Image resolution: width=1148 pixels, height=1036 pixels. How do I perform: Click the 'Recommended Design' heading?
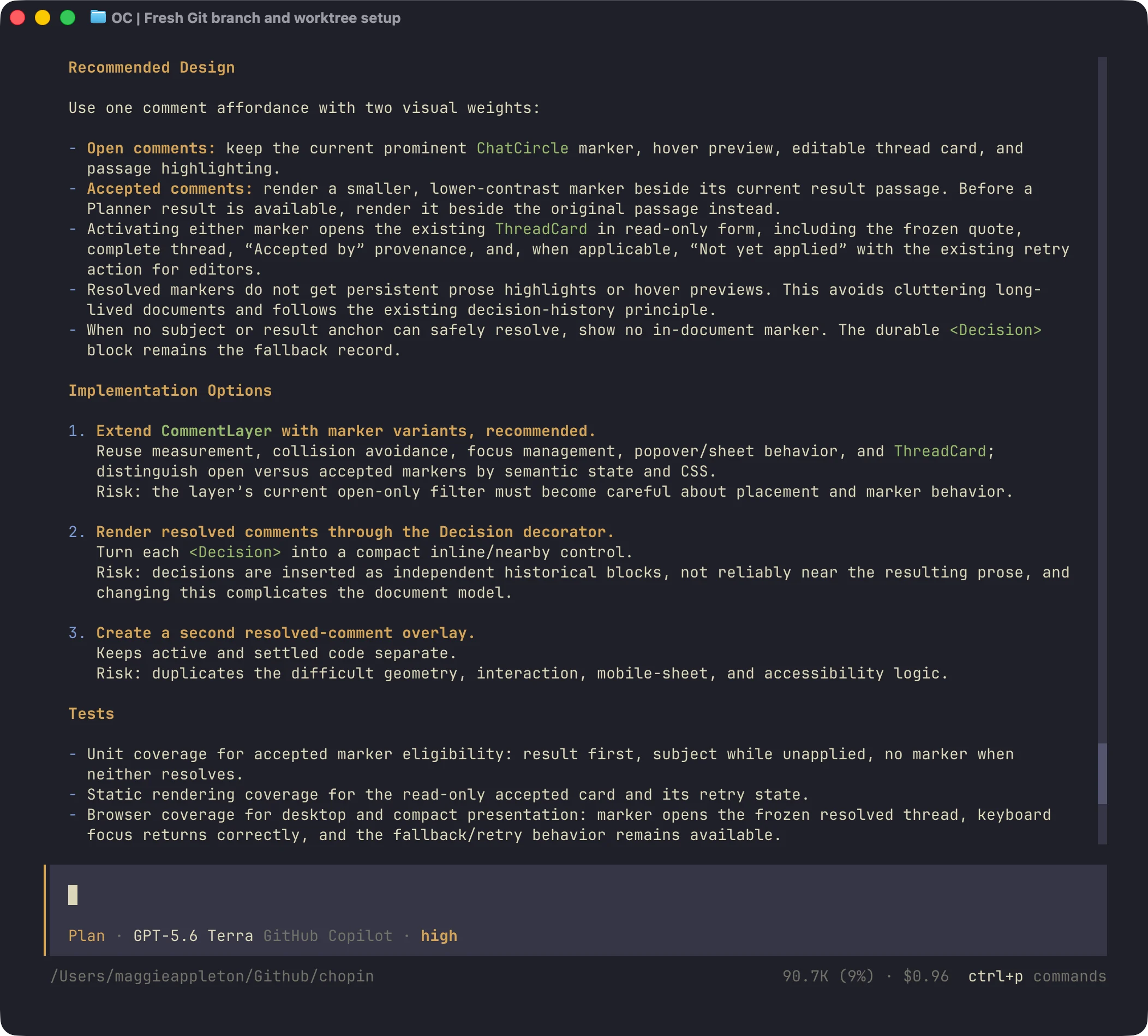coord(151,68)
